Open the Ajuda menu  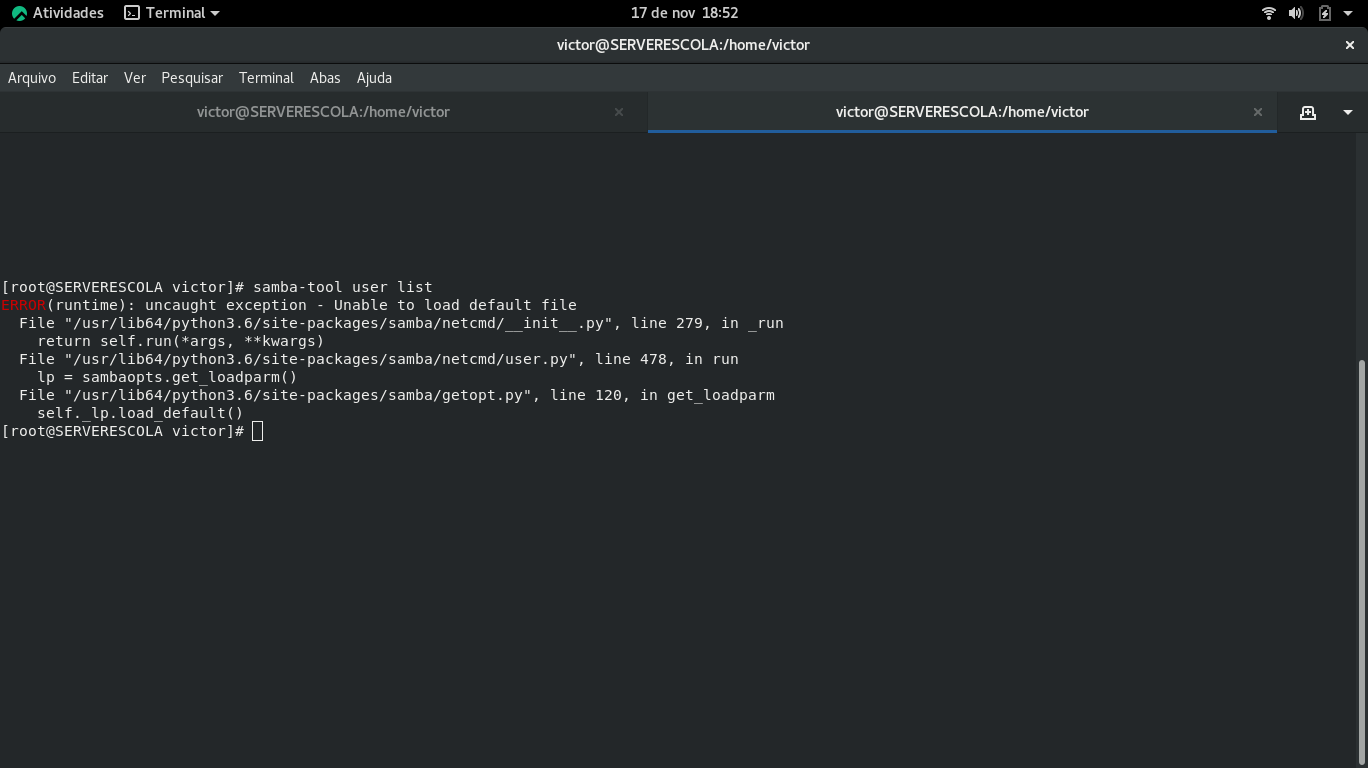374,78
